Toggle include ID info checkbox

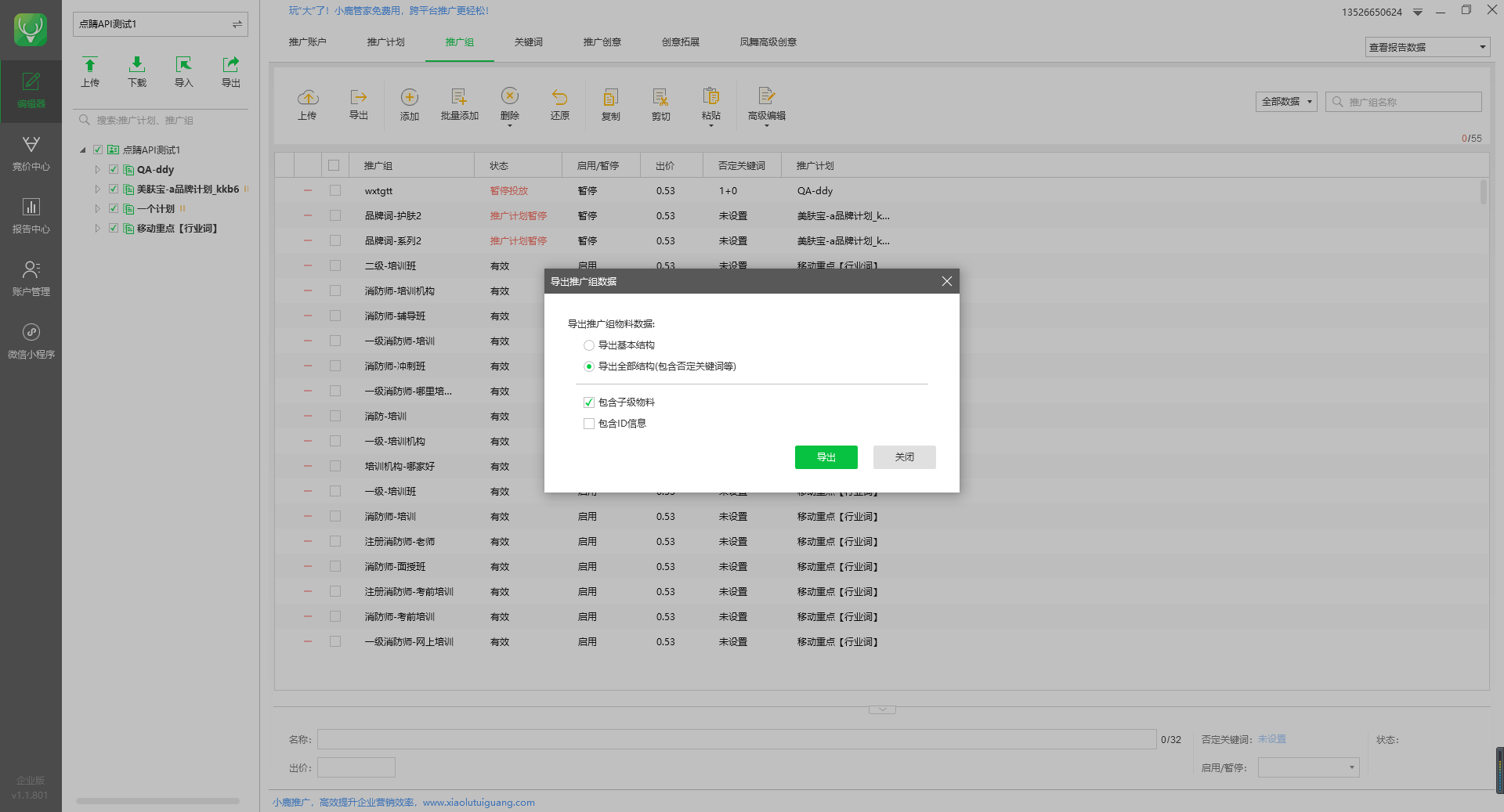[x=588, y=424]
